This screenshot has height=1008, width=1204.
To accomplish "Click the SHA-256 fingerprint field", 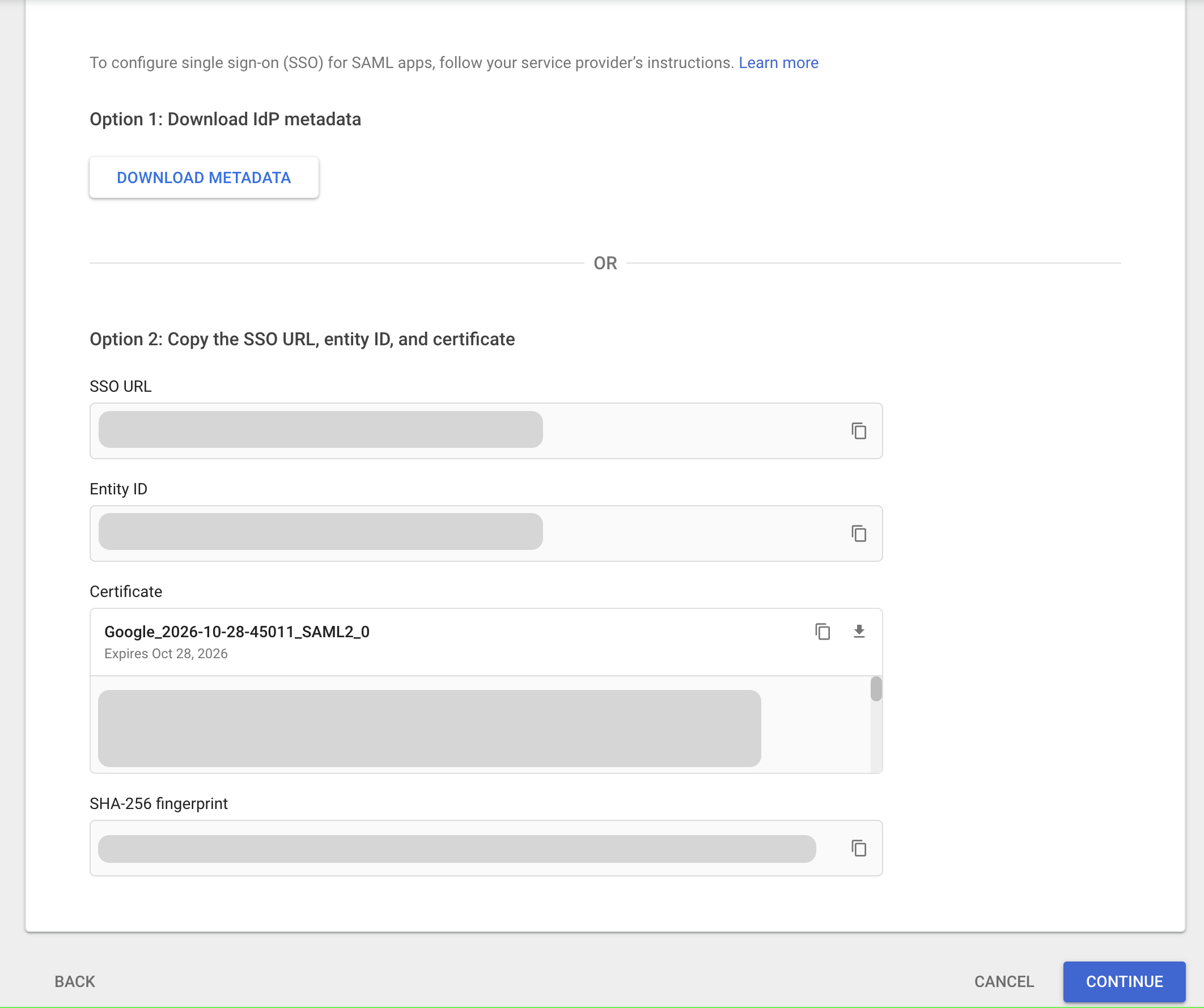I will (456, 848).
